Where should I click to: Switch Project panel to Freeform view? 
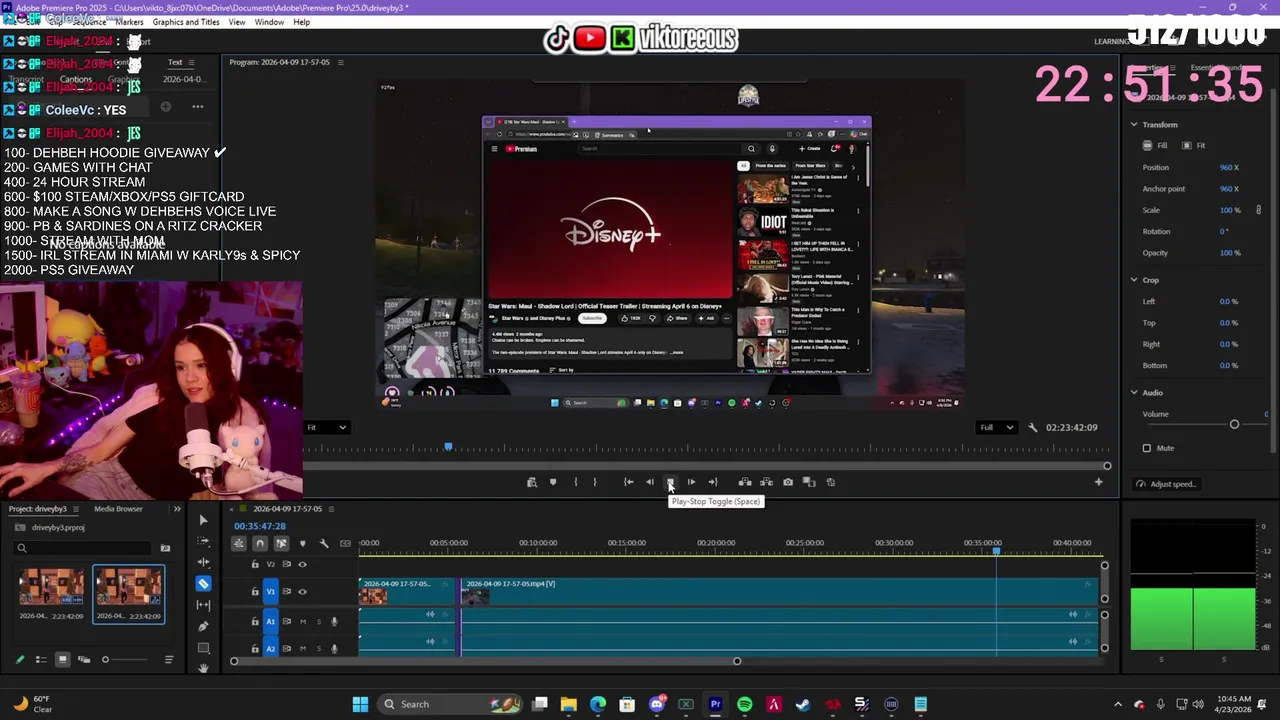(x=84, y=660)
